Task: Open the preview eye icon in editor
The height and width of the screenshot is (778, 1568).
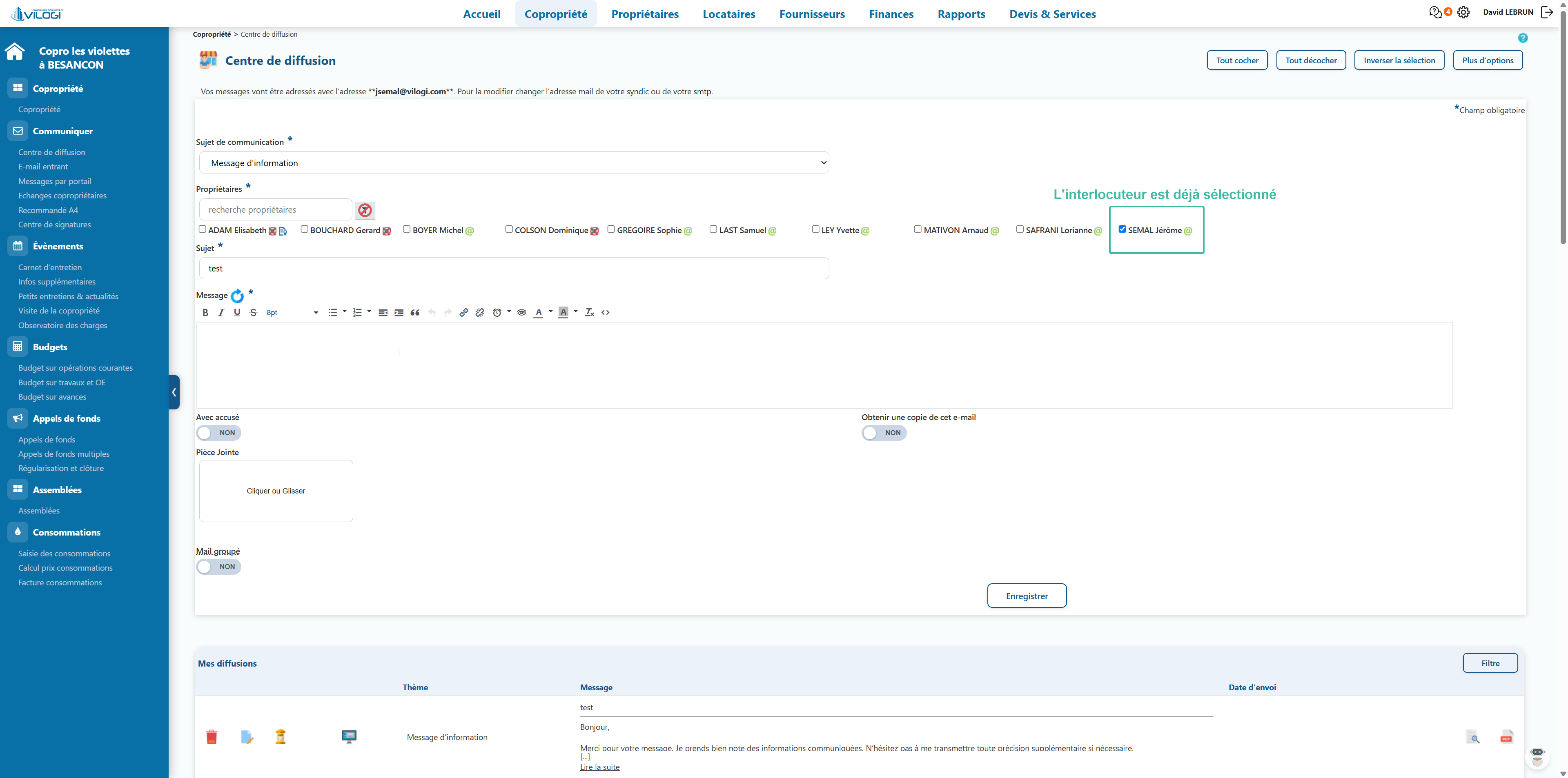Action: (x=522, y=313)
